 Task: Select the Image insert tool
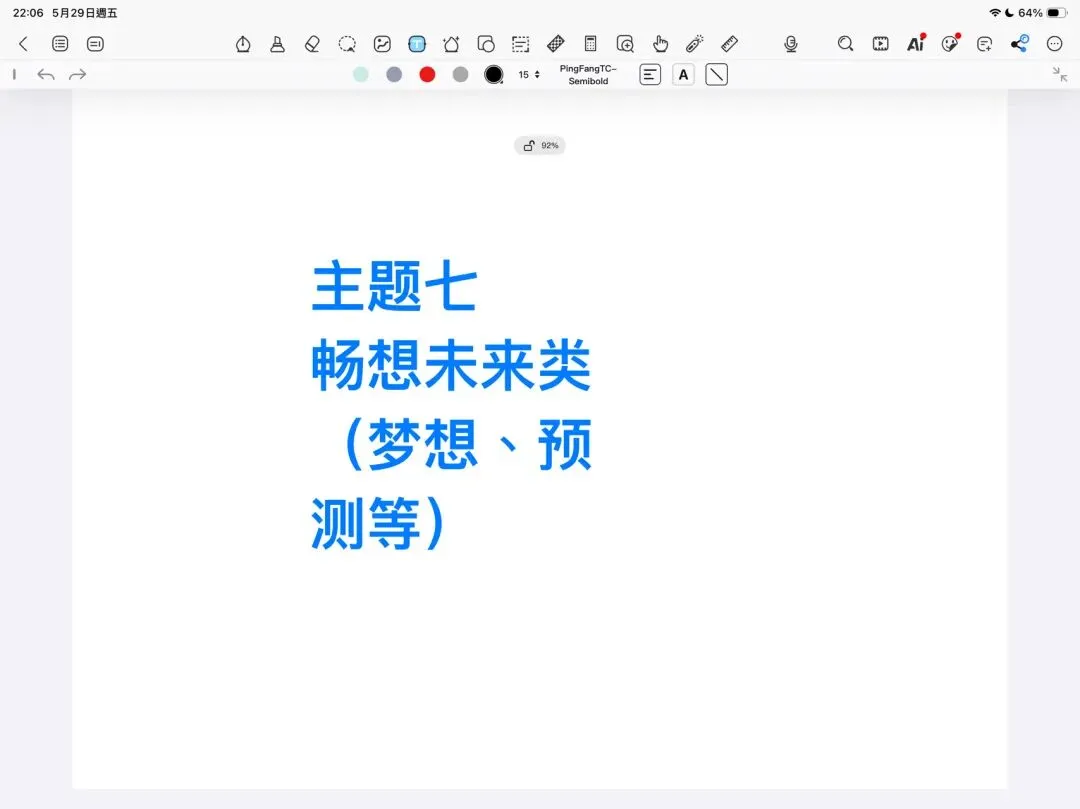(382, 44)
